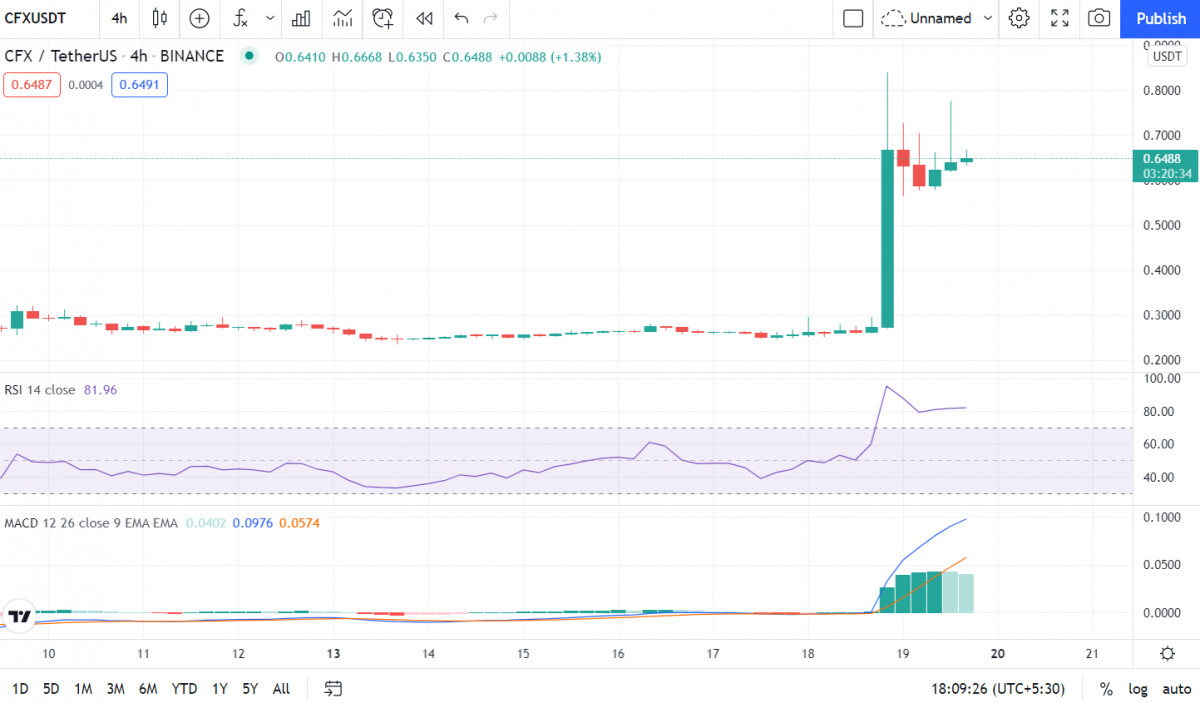Open chart settings gear icon
The image size is (1200, 703).
point(1019,18)
